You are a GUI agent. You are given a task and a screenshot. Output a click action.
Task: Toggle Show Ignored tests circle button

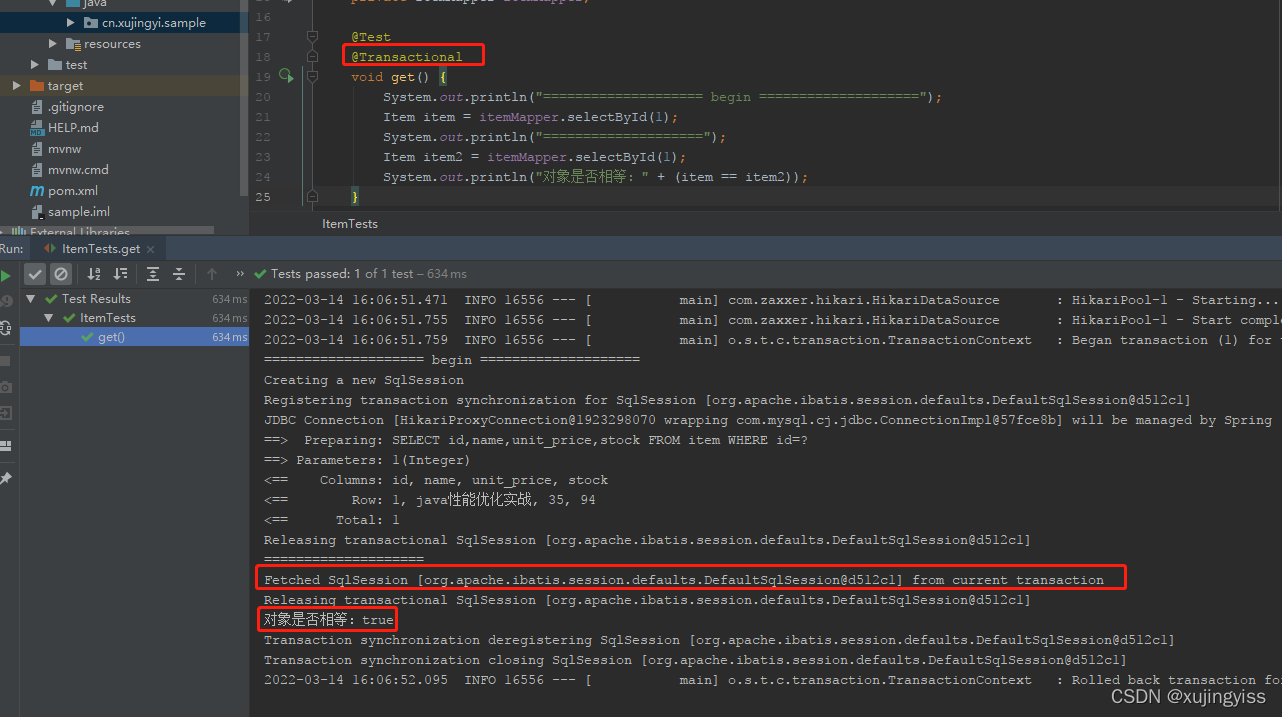[x=61, y=274]
